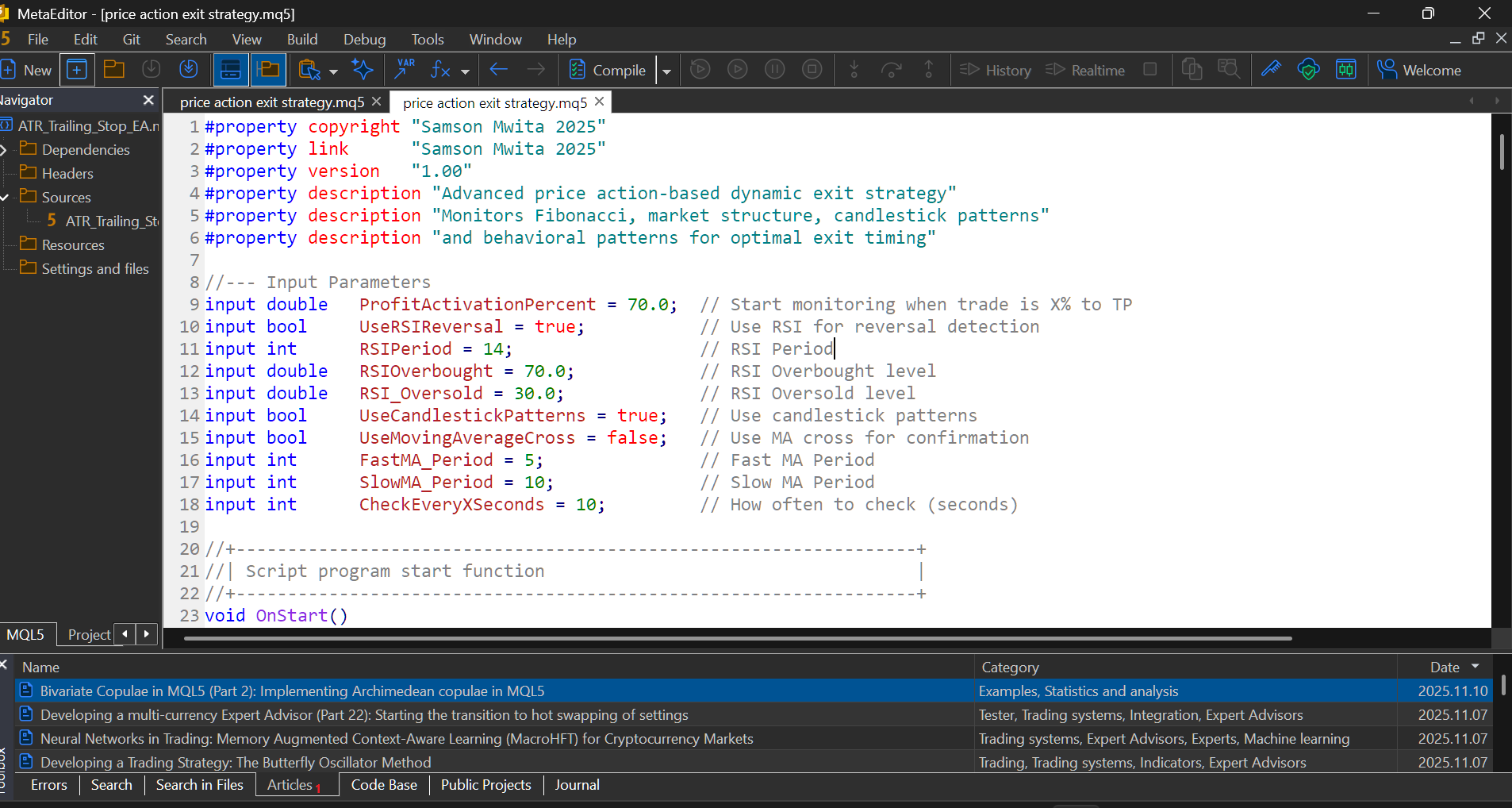The width and height of the screenshot is (1512, 808).
Task: Open the Compile dropdown arrow
Action: pos(666,71)
